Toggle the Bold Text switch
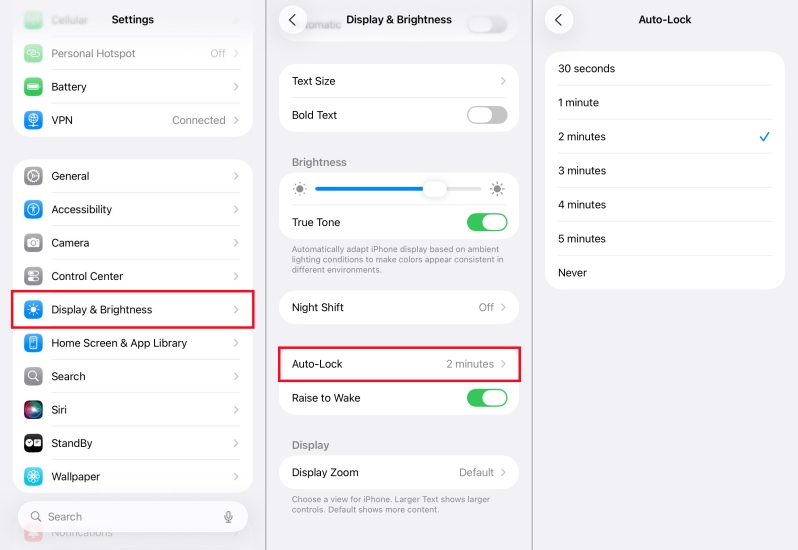The width and height of the screenshot is (798, 550). 487,115
